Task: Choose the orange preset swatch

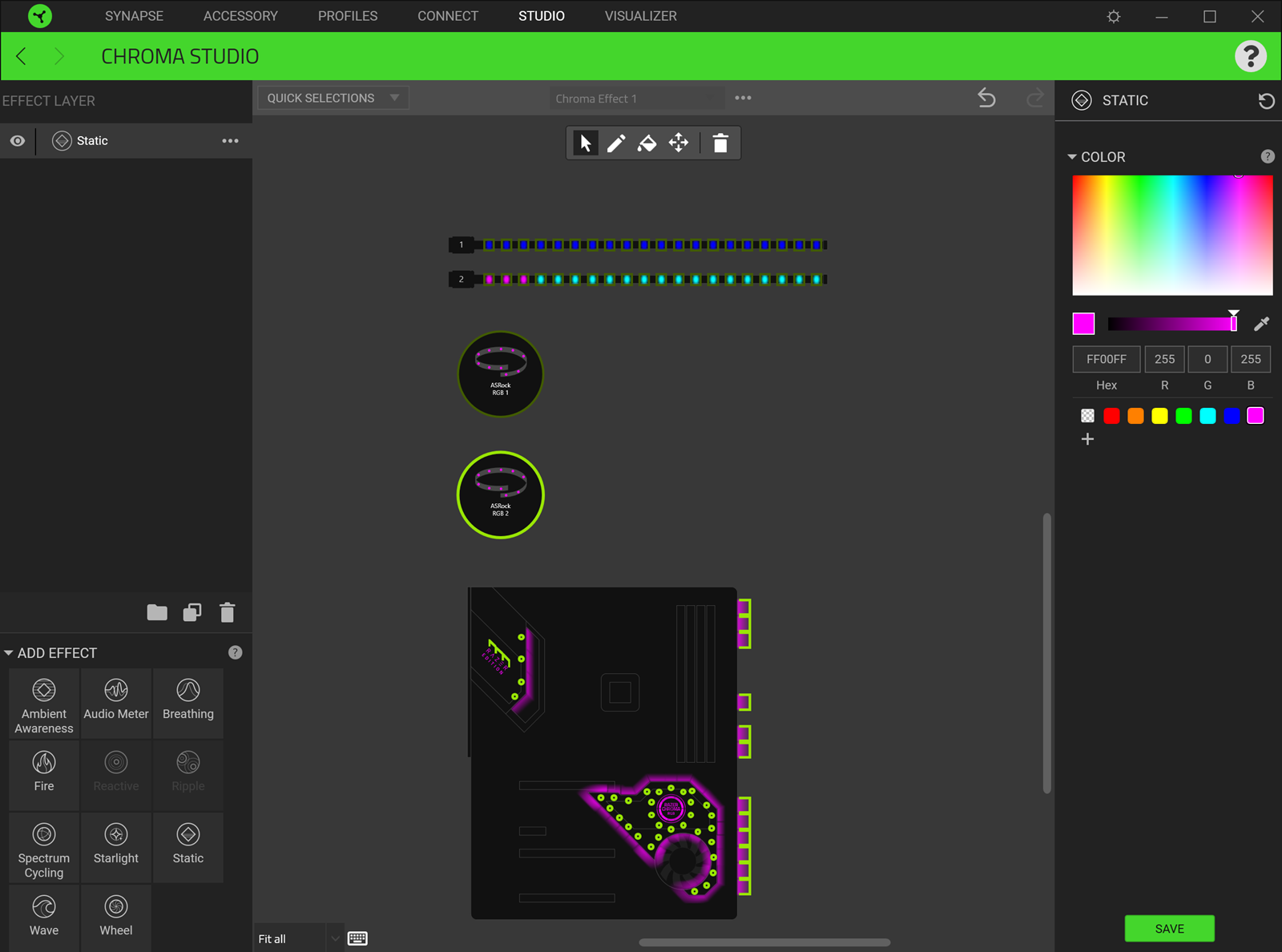Action: click(1135, 416)
